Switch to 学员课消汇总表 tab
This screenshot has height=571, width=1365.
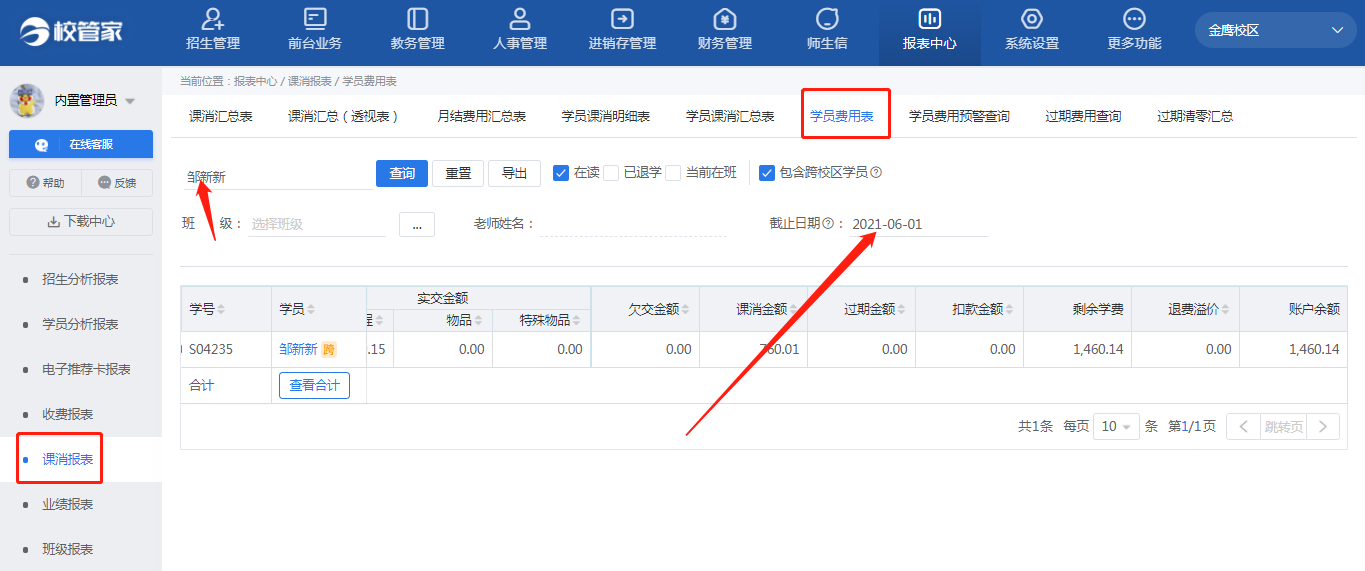[x=730, y=116]
